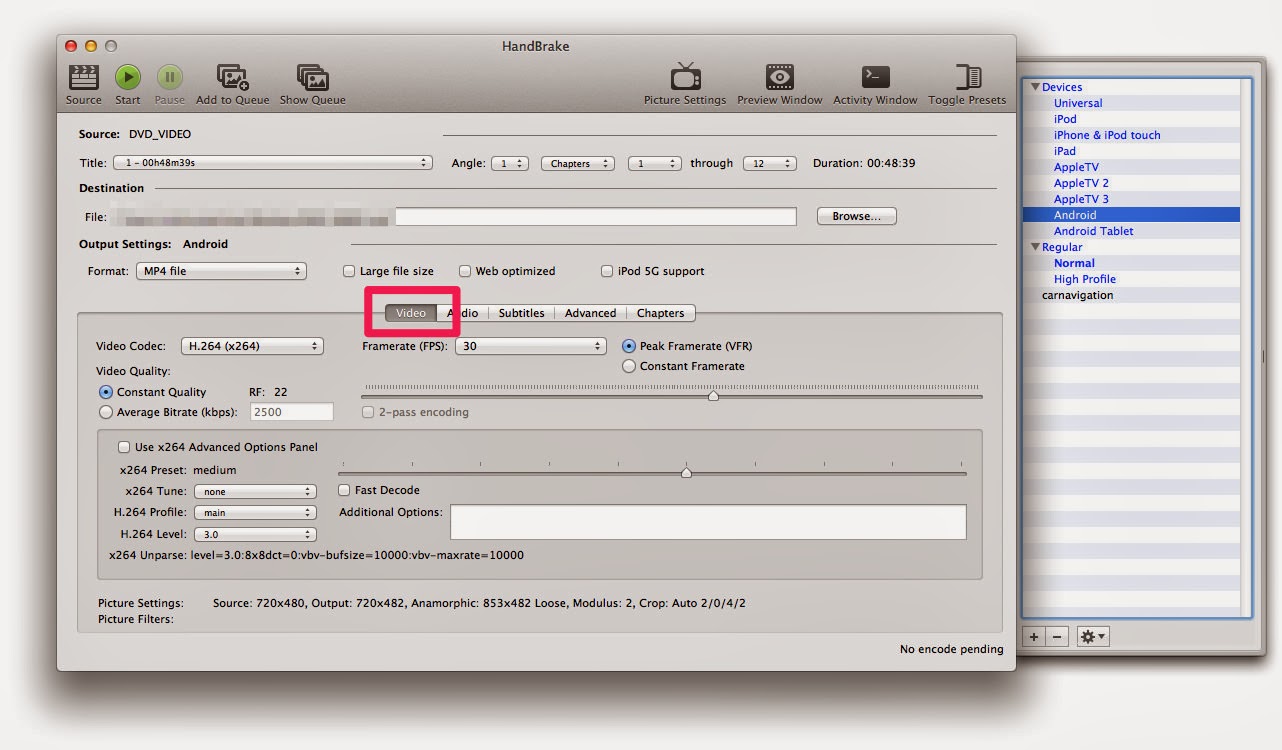
Task: Switch to the Subtitles tab
Action: tap(521, 313)
